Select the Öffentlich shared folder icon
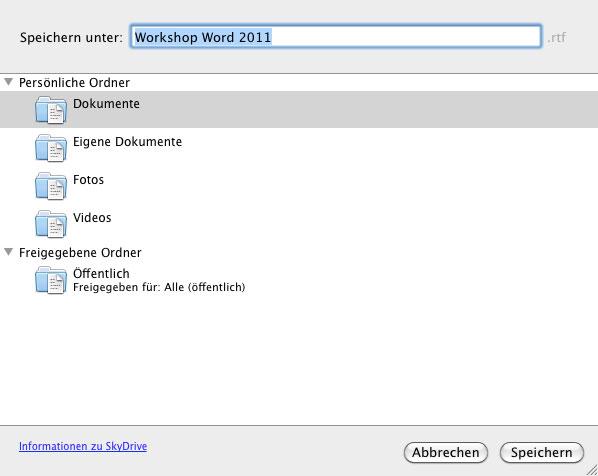 point(51,280)
